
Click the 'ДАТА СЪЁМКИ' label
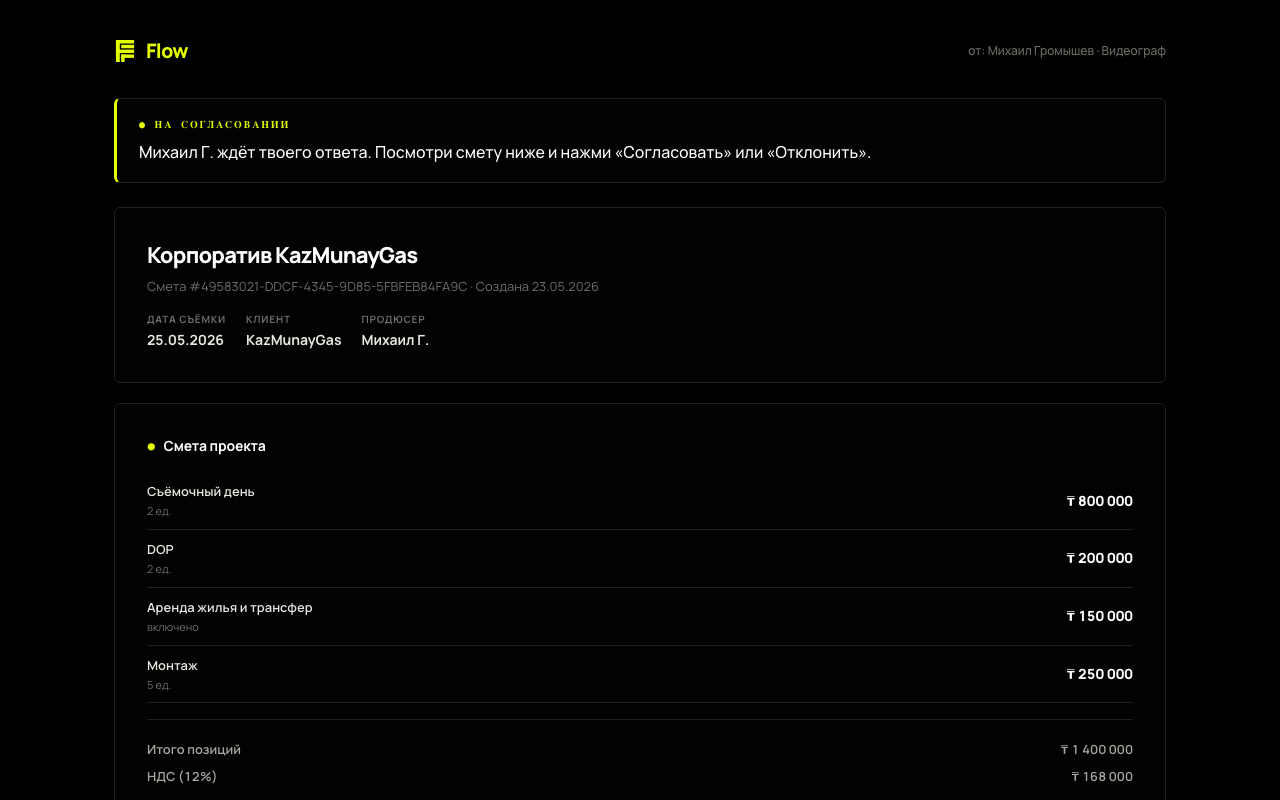(x=186, y=319)
